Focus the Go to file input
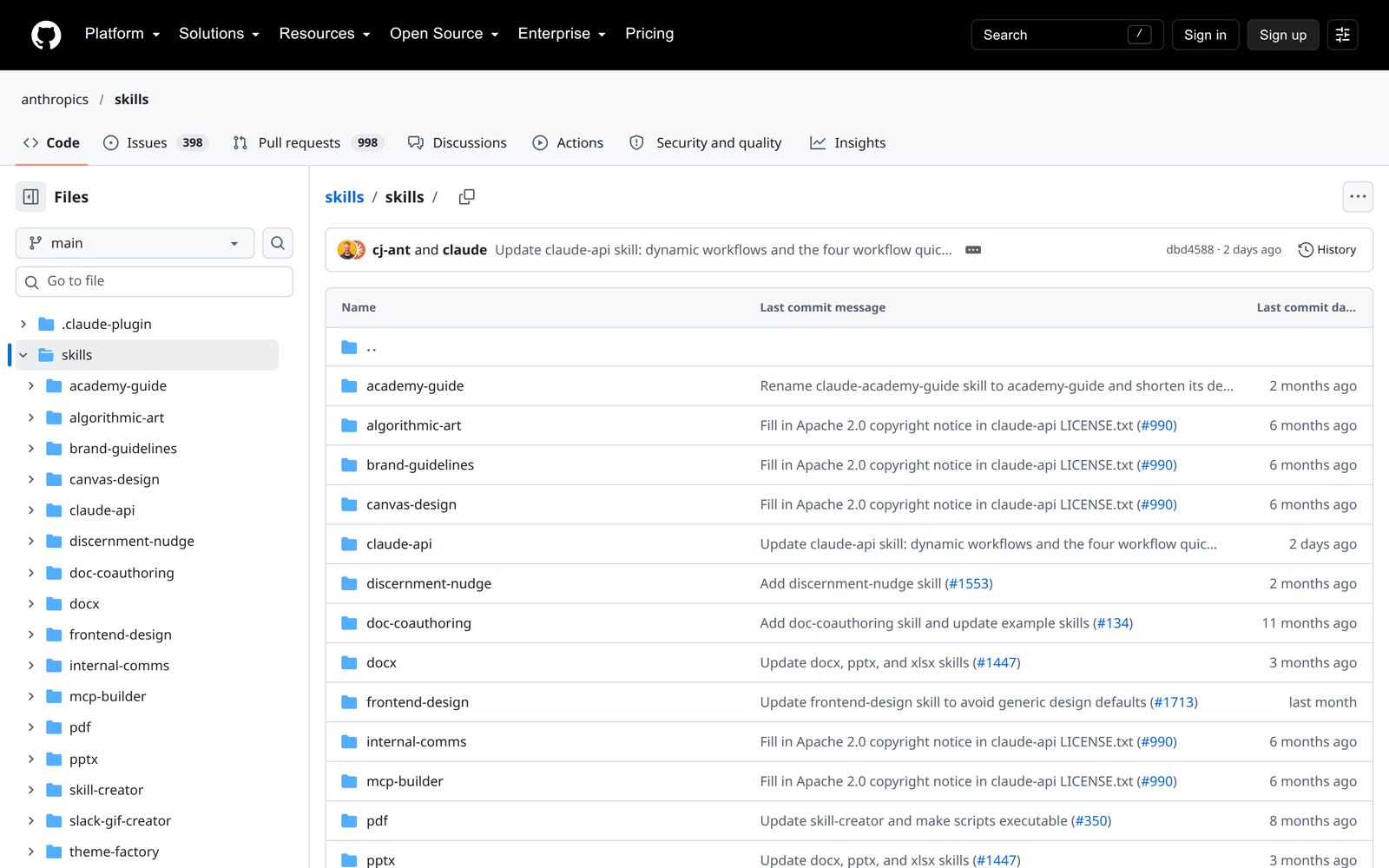Image resolution: width=1389 pixels, height=868 pixels. [155, 281]
